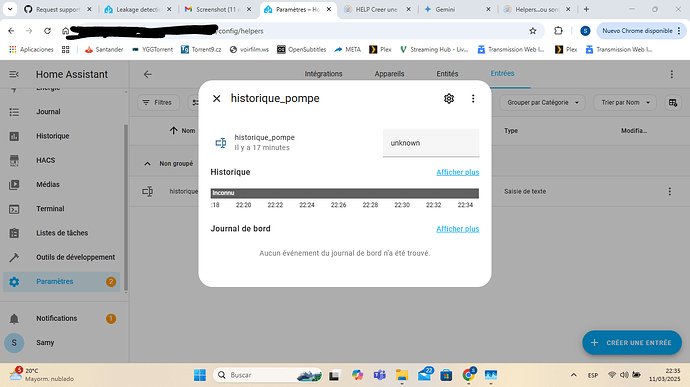Viewport: 690px width, 387px height.
Task: Go to Outils de développement
Action: tap(75, 257)
